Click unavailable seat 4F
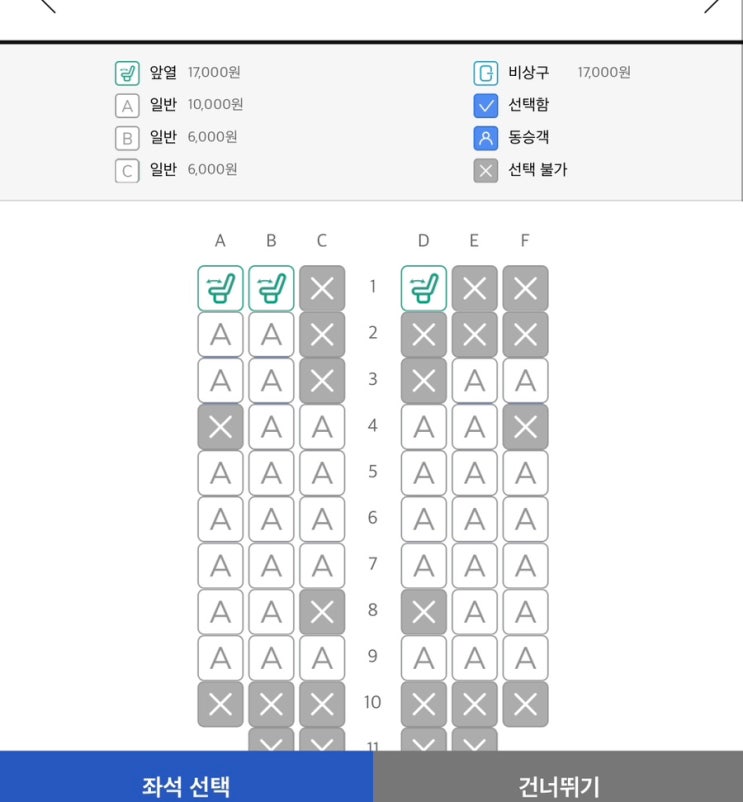743x802 pixels. 526,427
